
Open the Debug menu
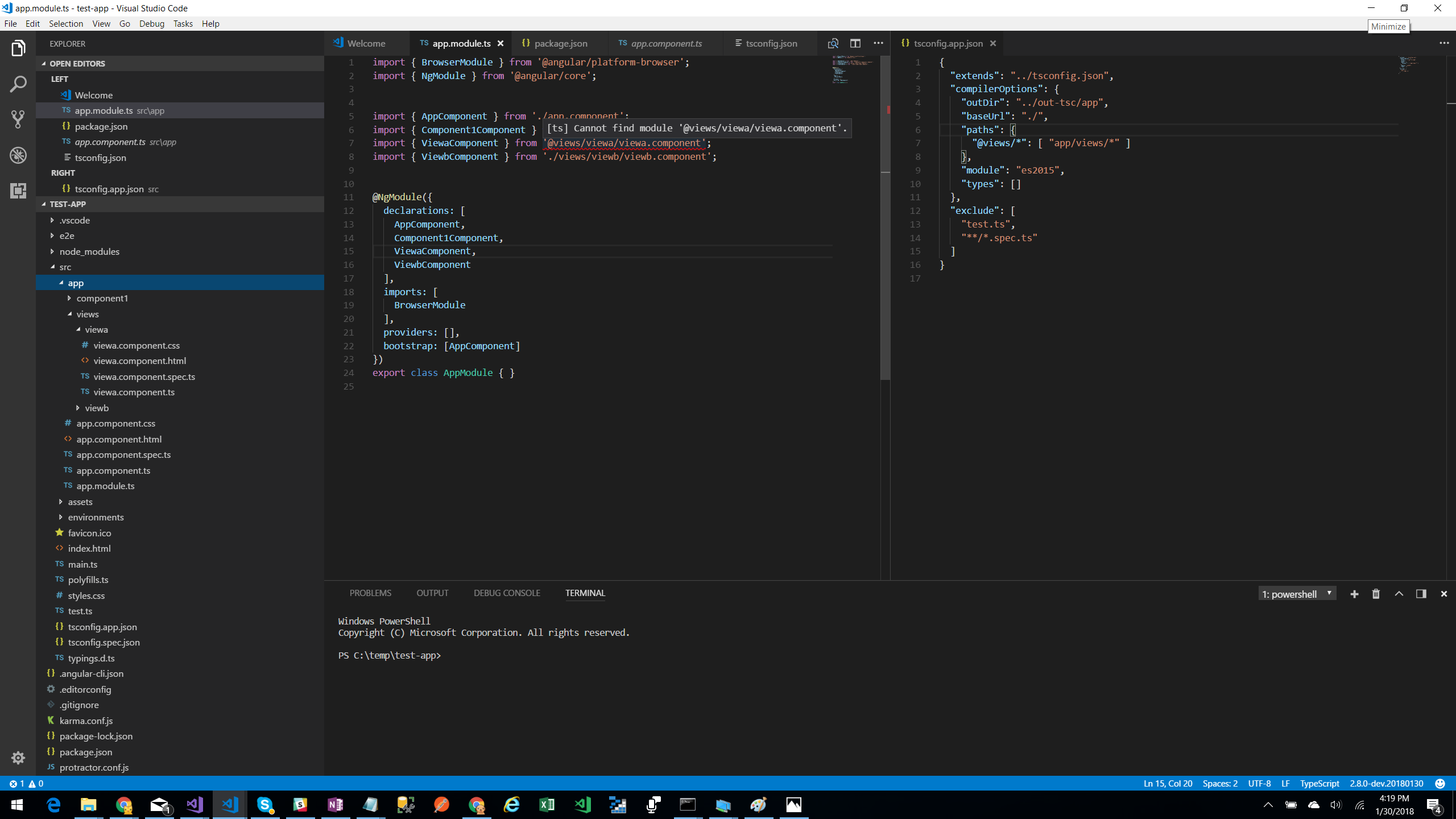click(151, 23)
